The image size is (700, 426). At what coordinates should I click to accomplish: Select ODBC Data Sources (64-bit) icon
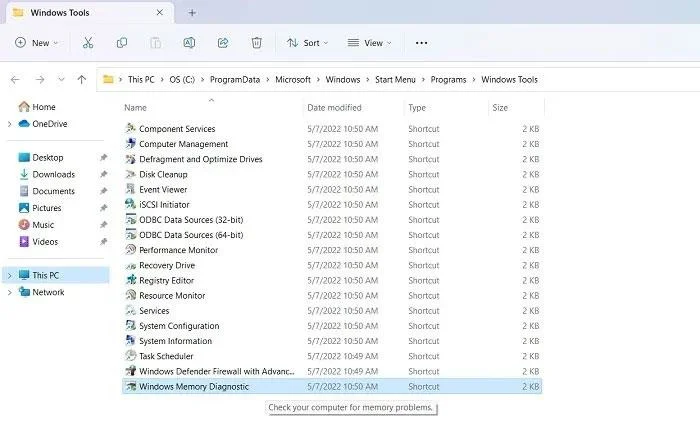pyautogui.click(x=130, y=235)
